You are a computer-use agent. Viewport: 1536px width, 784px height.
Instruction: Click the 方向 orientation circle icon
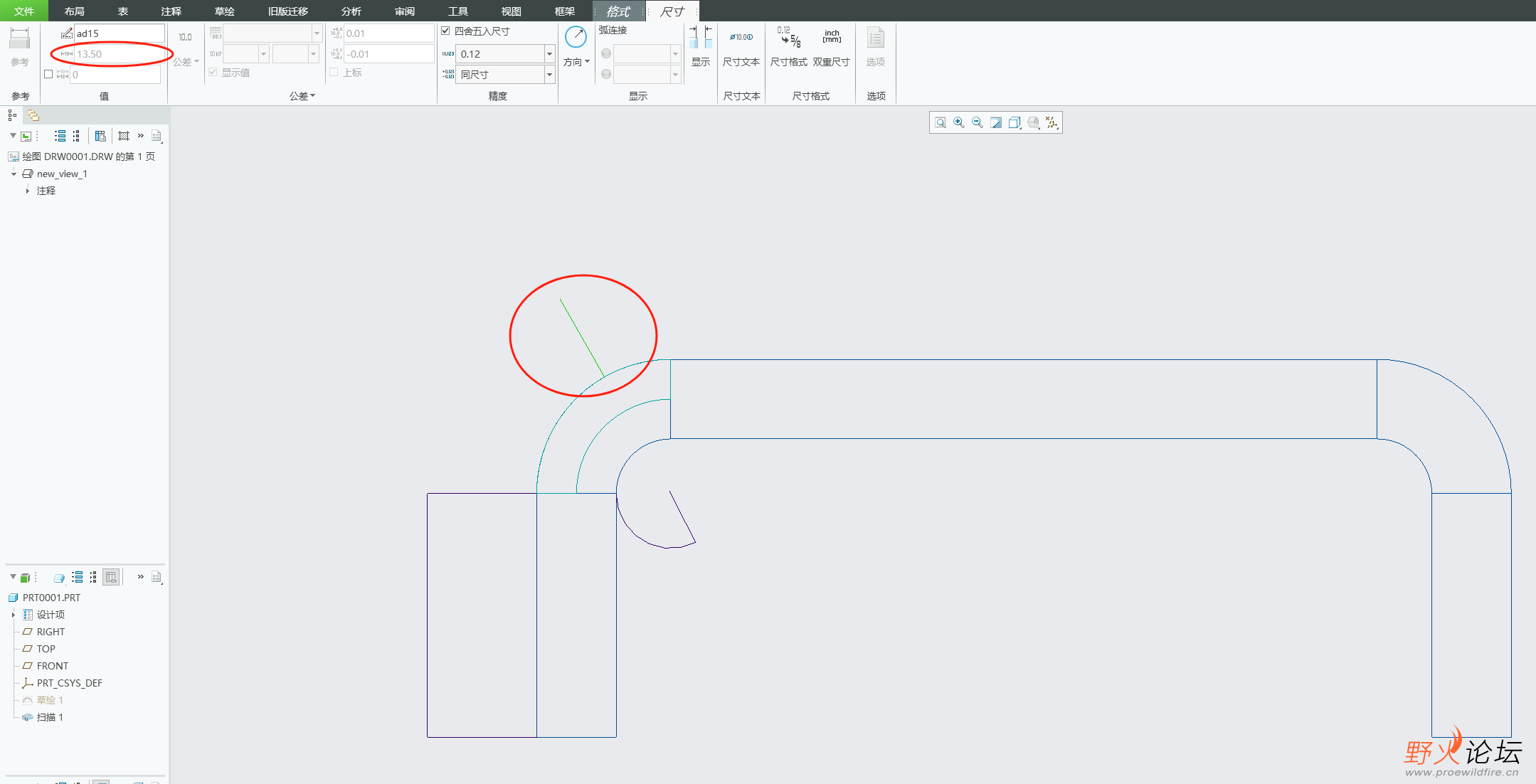tap(576, 38)
